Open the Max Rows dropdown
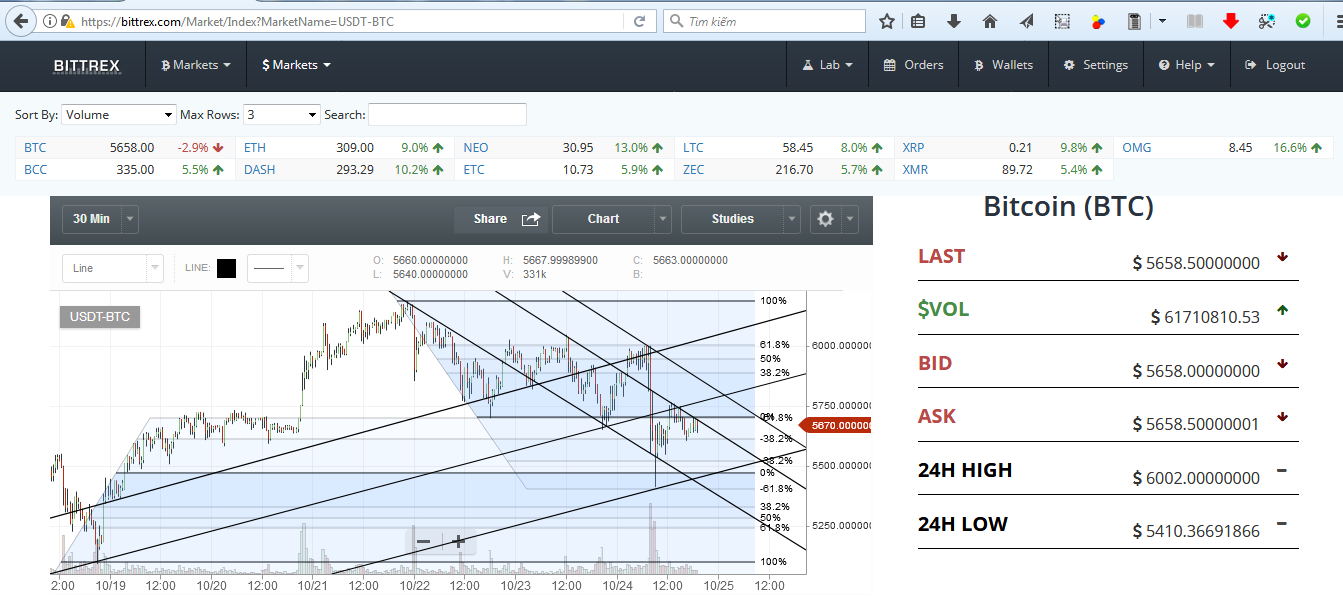Image resolution: width=1343 pixels, height=608 pixels. pos(281,115)
